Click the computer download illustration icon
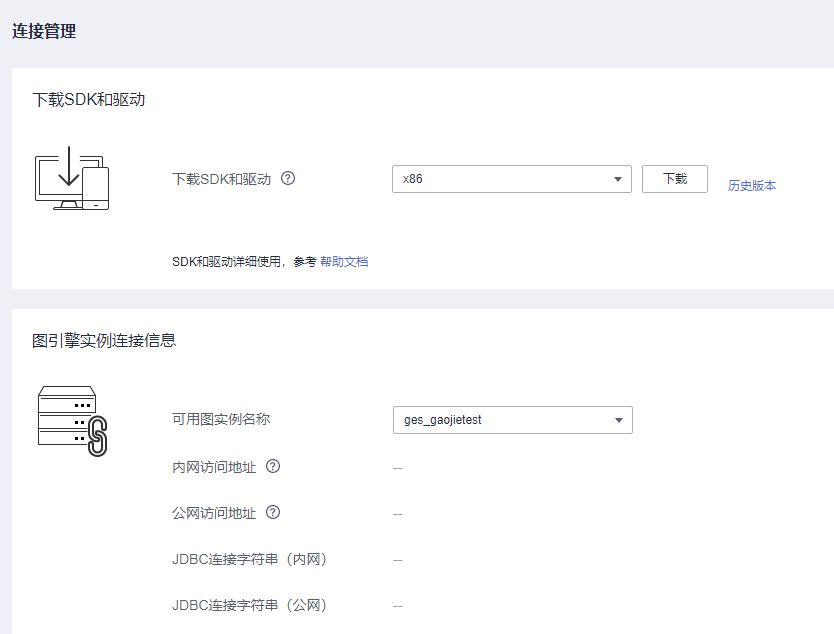This screenshot has width=834, height=634. pyautogui.click(x=71, y=178)
